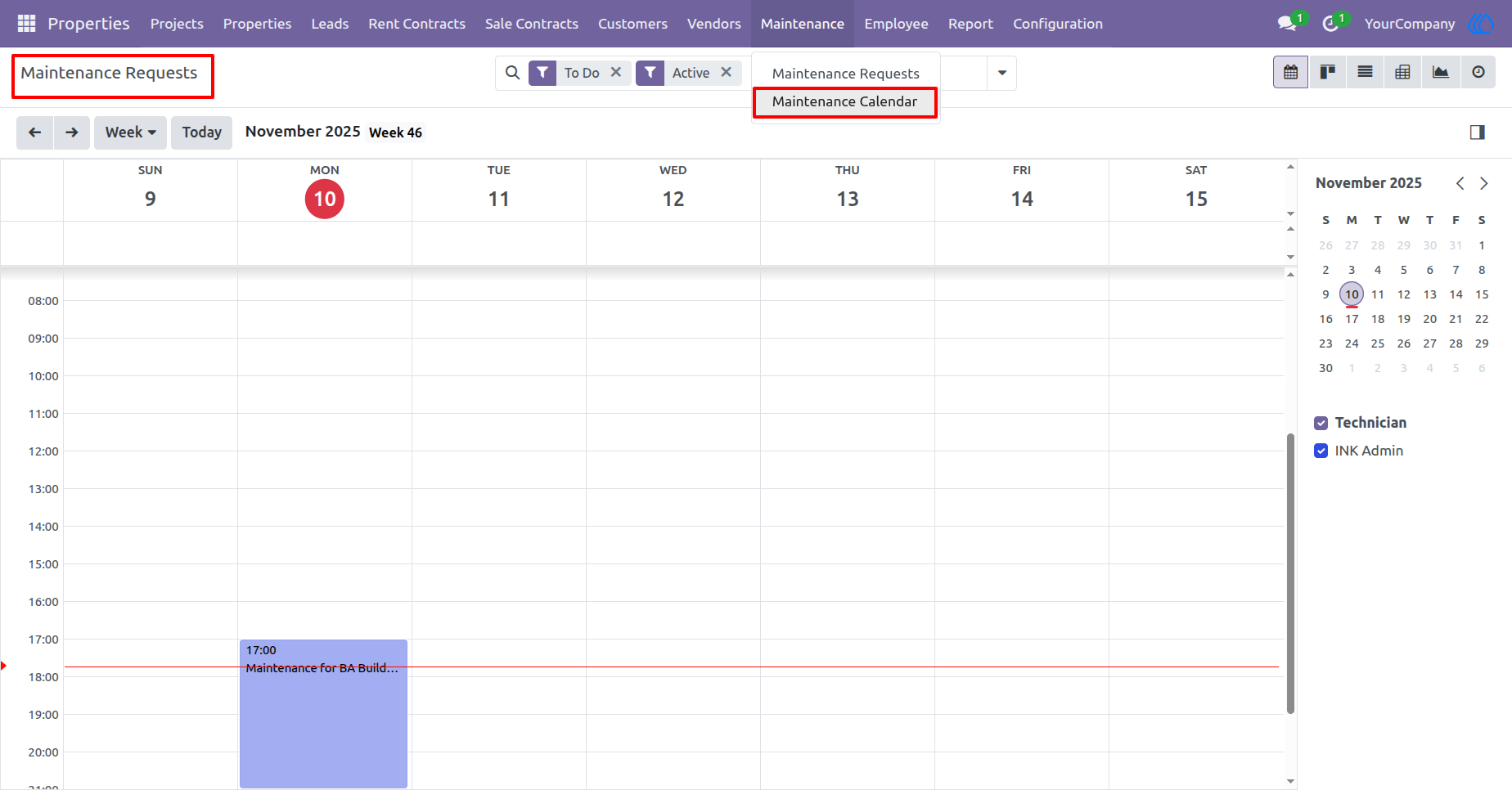This screenshot has height=790, width=1512.
Task: Open the Week range dropdown
Action: point(130,132)
